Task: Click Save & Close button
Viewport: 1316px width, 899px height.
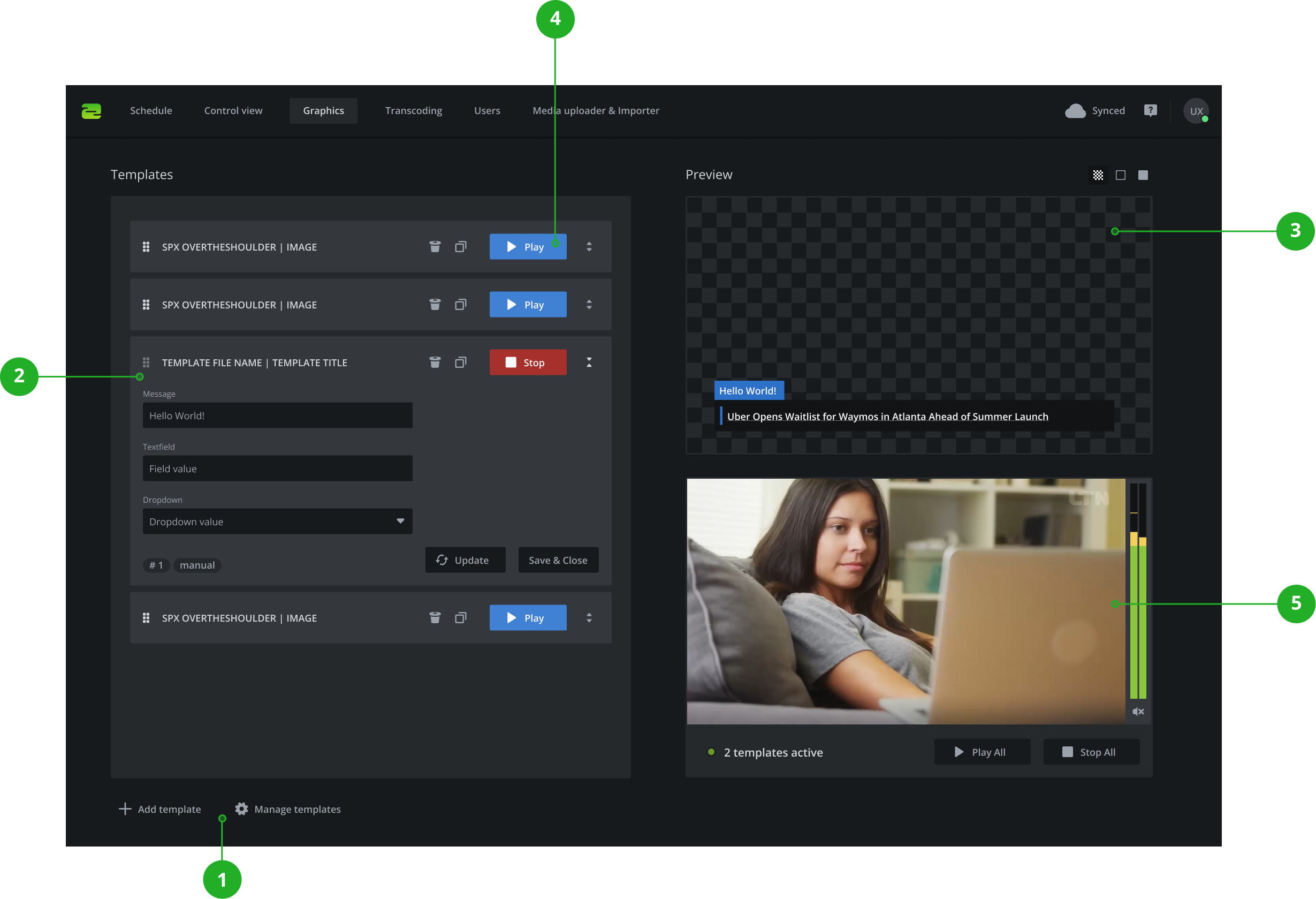Action: [558, 560]
